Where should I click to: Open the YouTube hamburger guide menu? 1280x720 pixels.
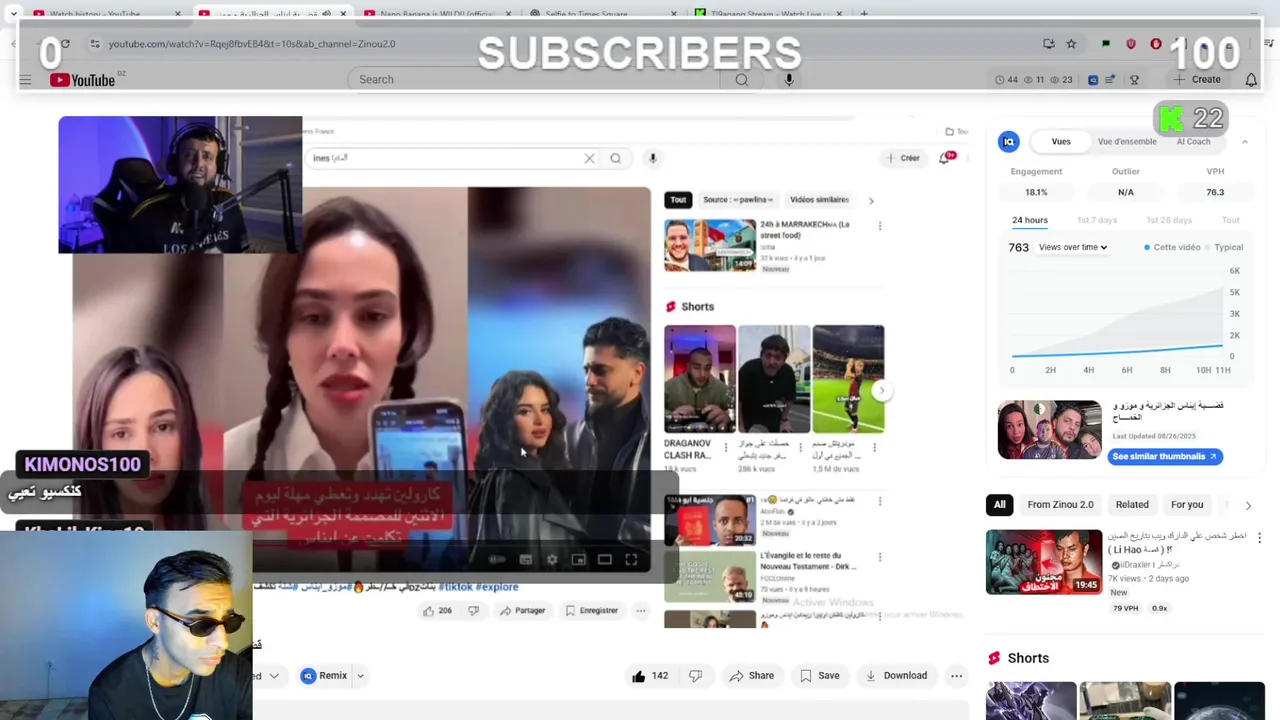(x=26, y=80)
